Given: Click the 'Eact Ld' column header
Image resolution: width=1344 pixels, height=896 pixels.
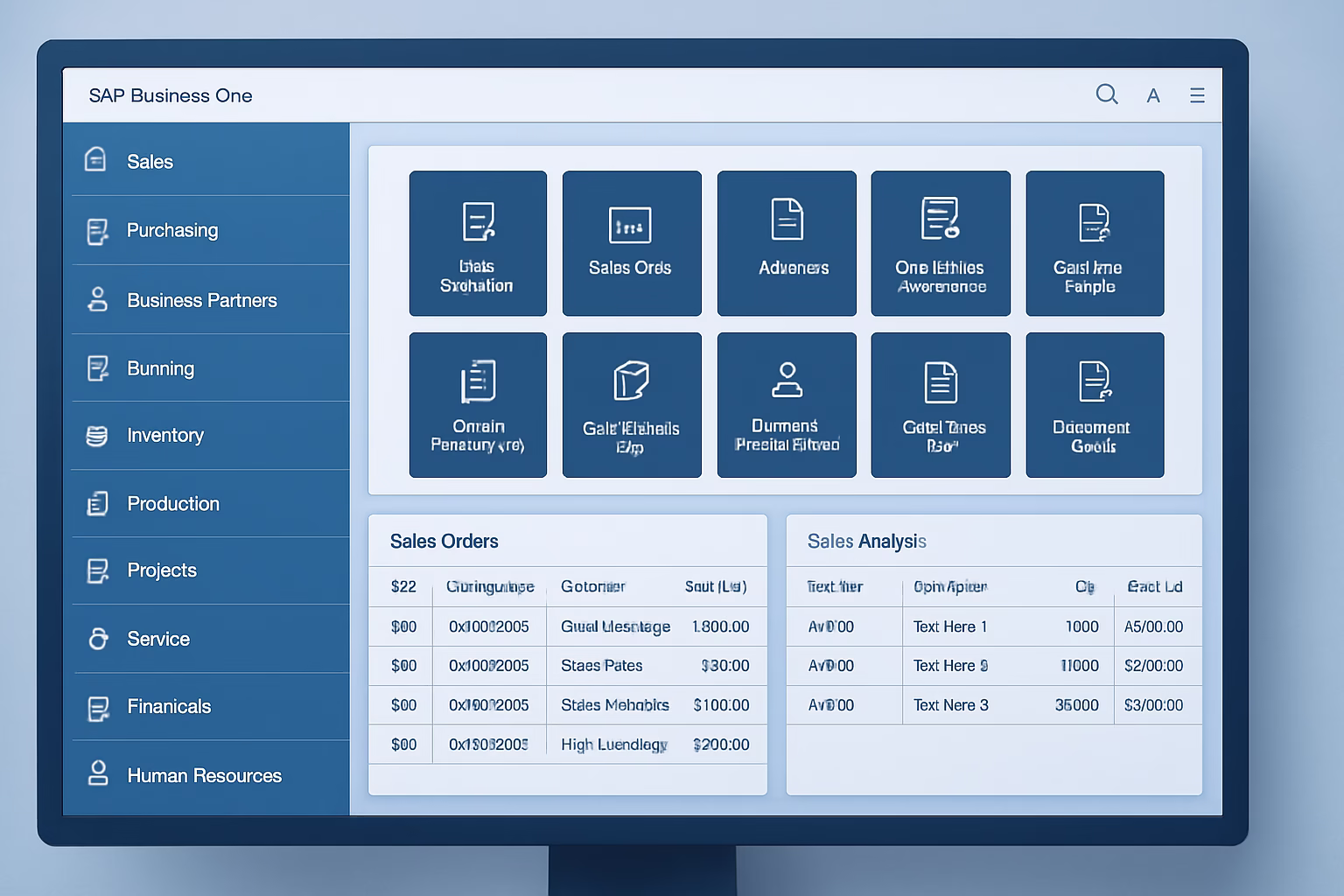Looking at the screenshot, I should coord(1154,586).
